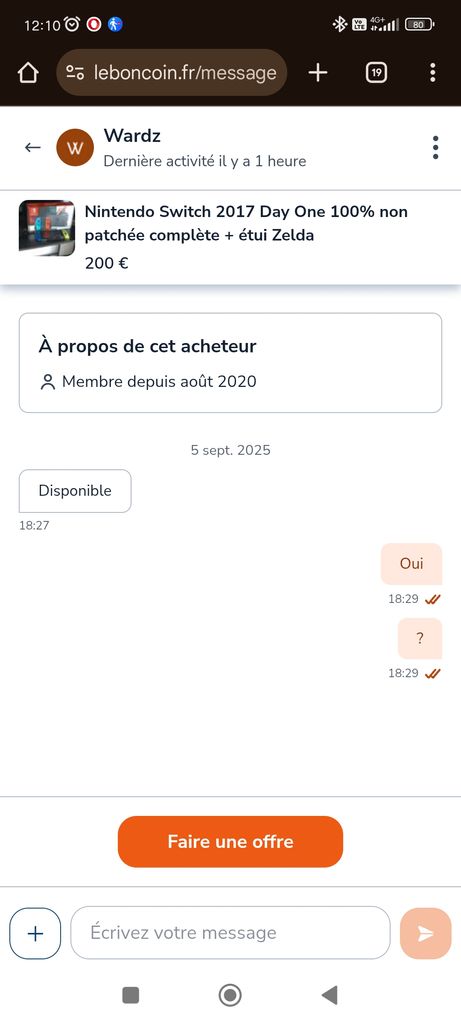
Task: Show the 19 open tabs switcher
Action: click(376, 72)
